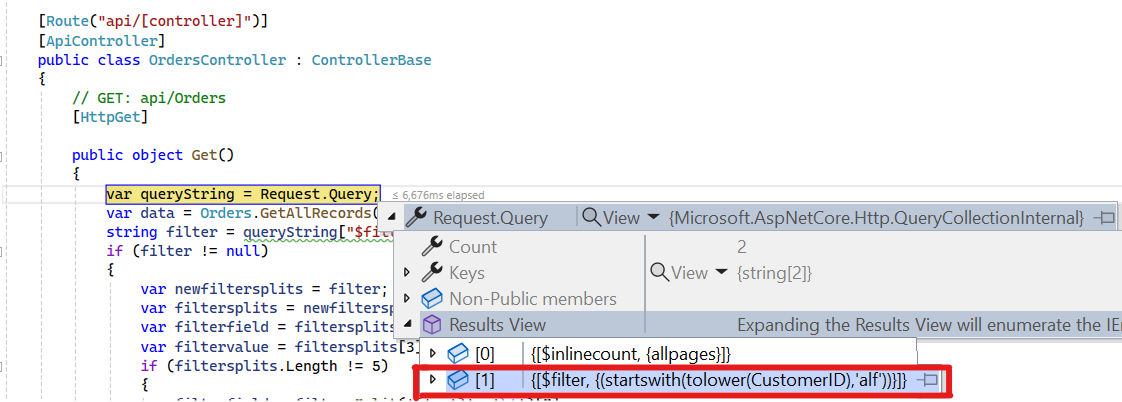The height and width of the screenshot is (402, 1122).
Task: Expand the Non-Public members node
Action: [407, 299]
